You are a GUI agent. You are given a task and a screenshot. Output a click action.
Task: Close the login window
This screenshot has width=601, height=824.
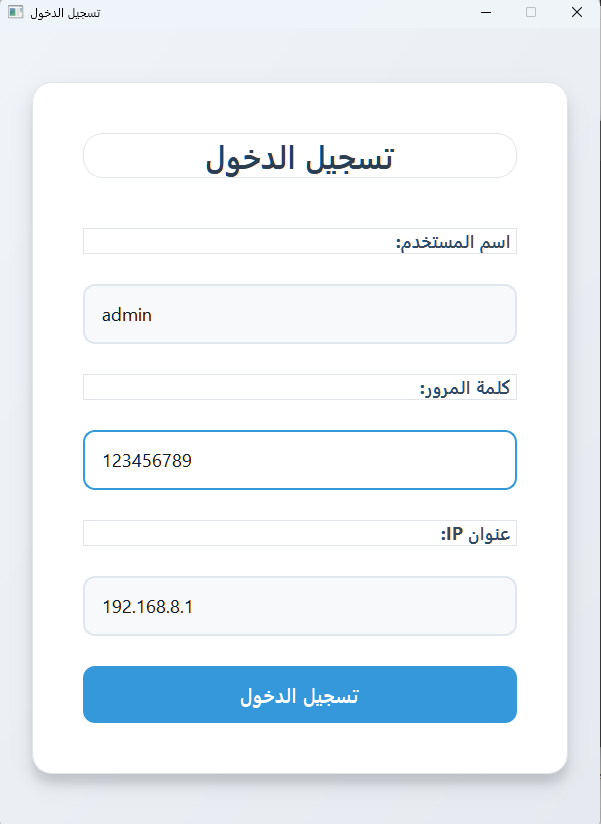[x=577, y=12]
